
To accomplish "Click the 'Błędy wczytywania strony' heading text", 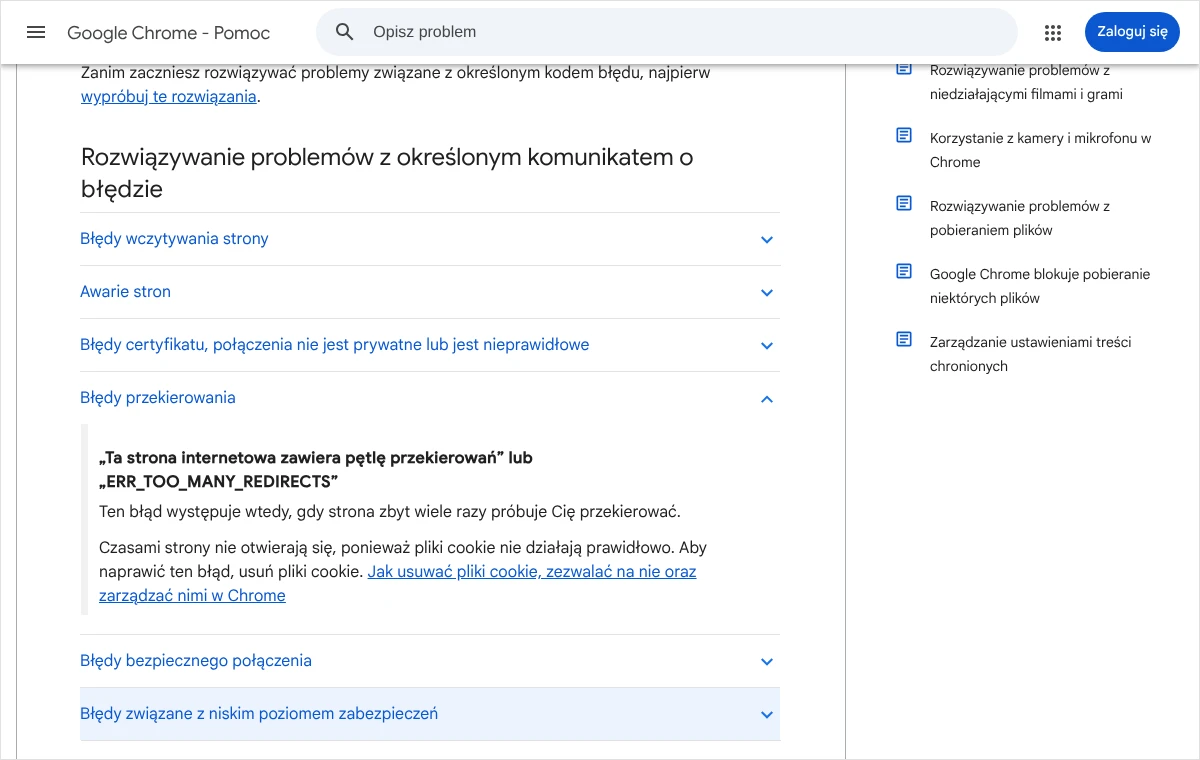I will click(x=174, y=239).
